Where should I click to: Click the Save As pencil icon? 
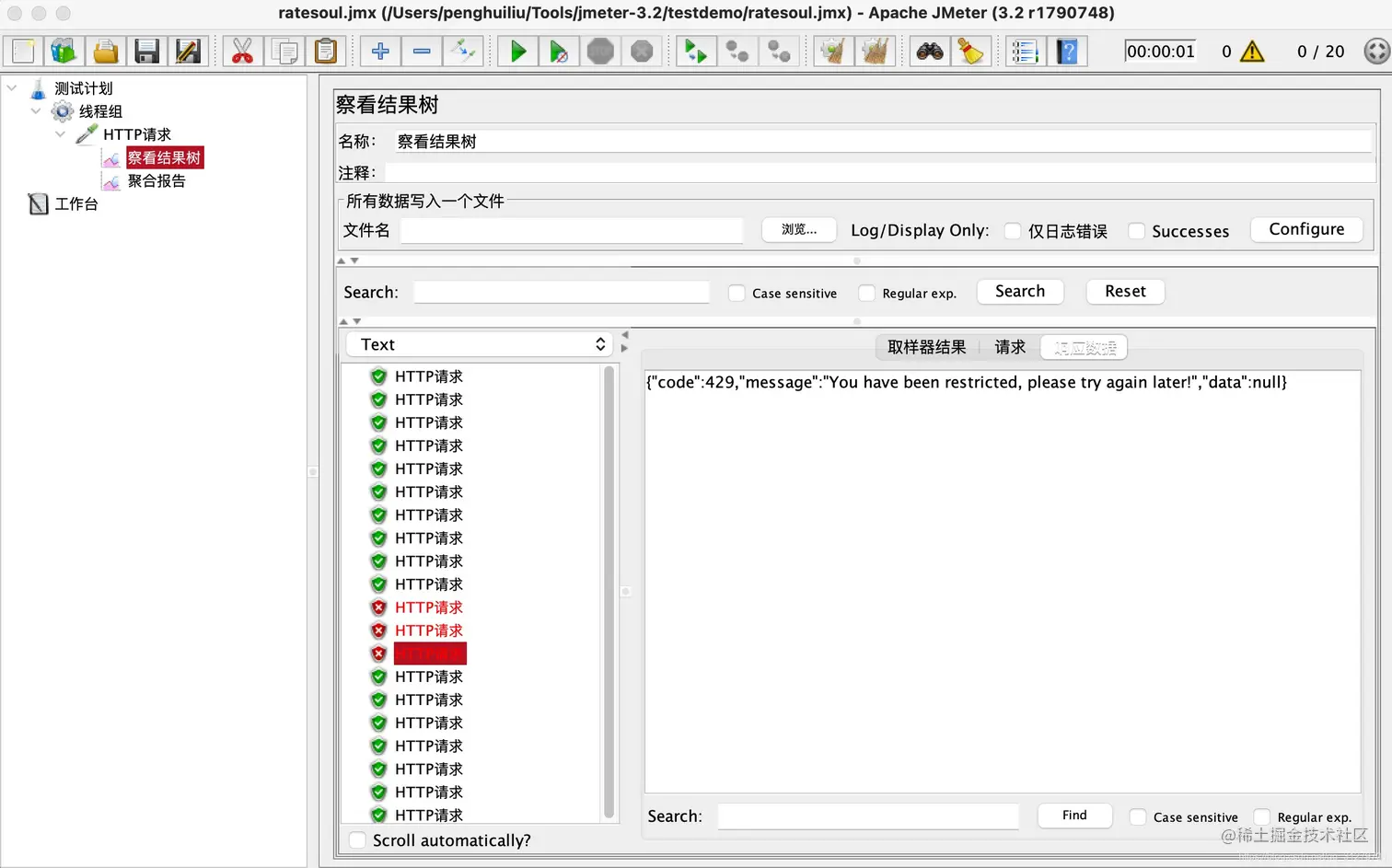pos(188,51)
